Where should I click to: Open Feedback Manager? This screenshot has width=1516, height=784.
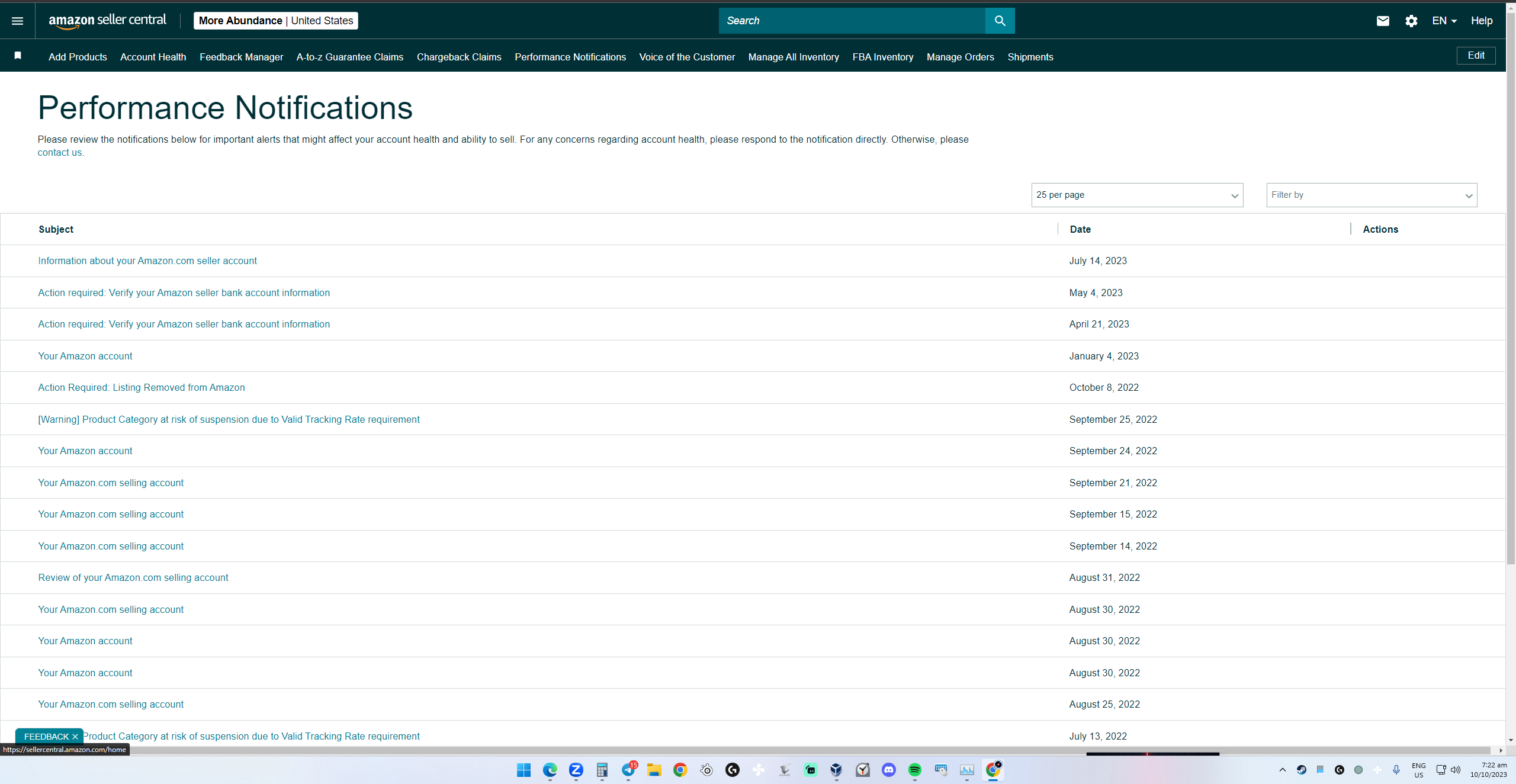click(241, 57)
